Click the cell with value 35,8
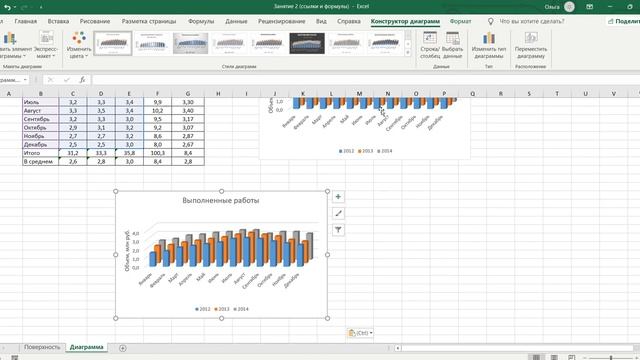Image resolution: width=640 pixels, height=360 pixels. click(x=129, y=153)
